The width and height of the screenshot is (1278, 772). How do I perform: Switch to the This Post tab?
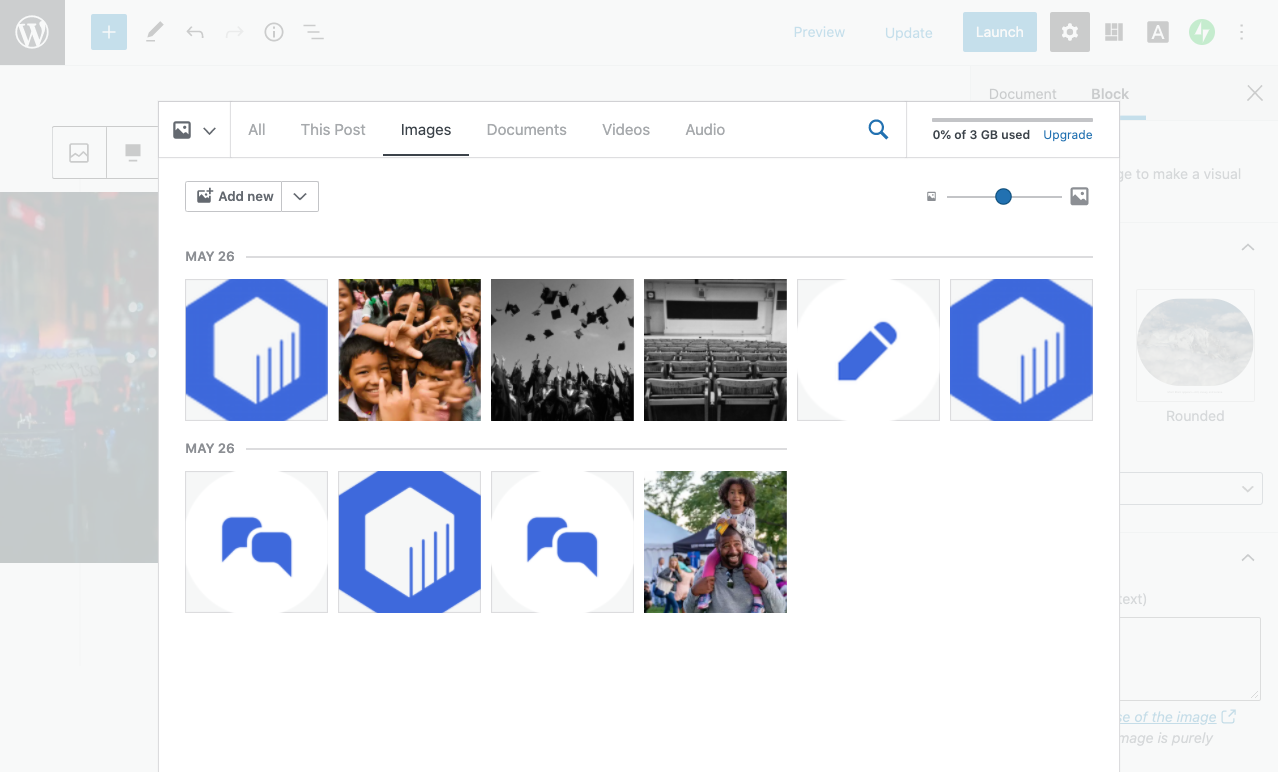pos(333,130)
